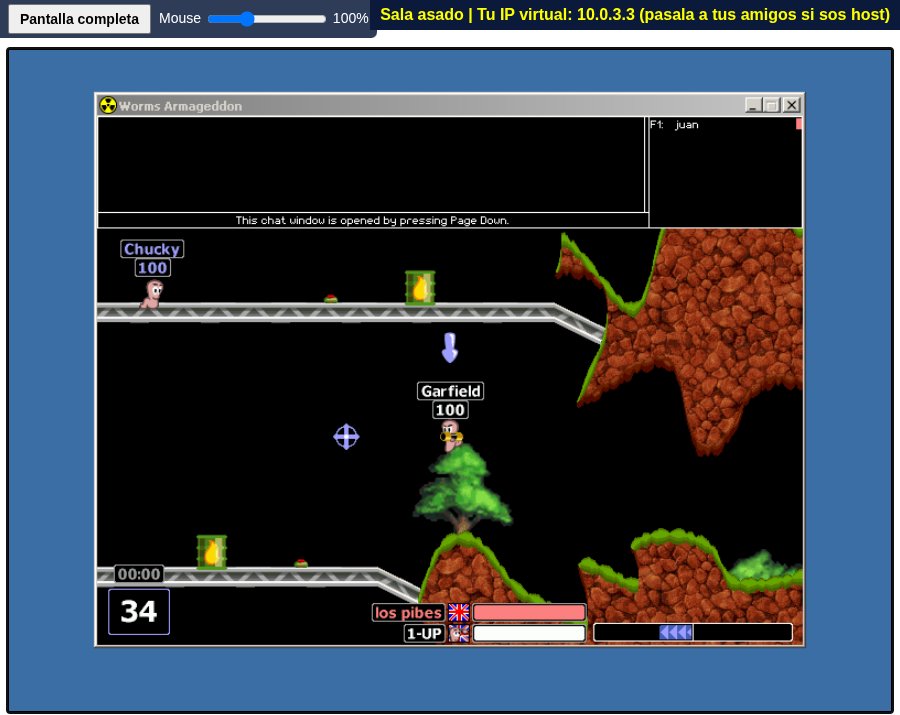
Task: Click the chat input line hint text
Action: coord(372,220)
